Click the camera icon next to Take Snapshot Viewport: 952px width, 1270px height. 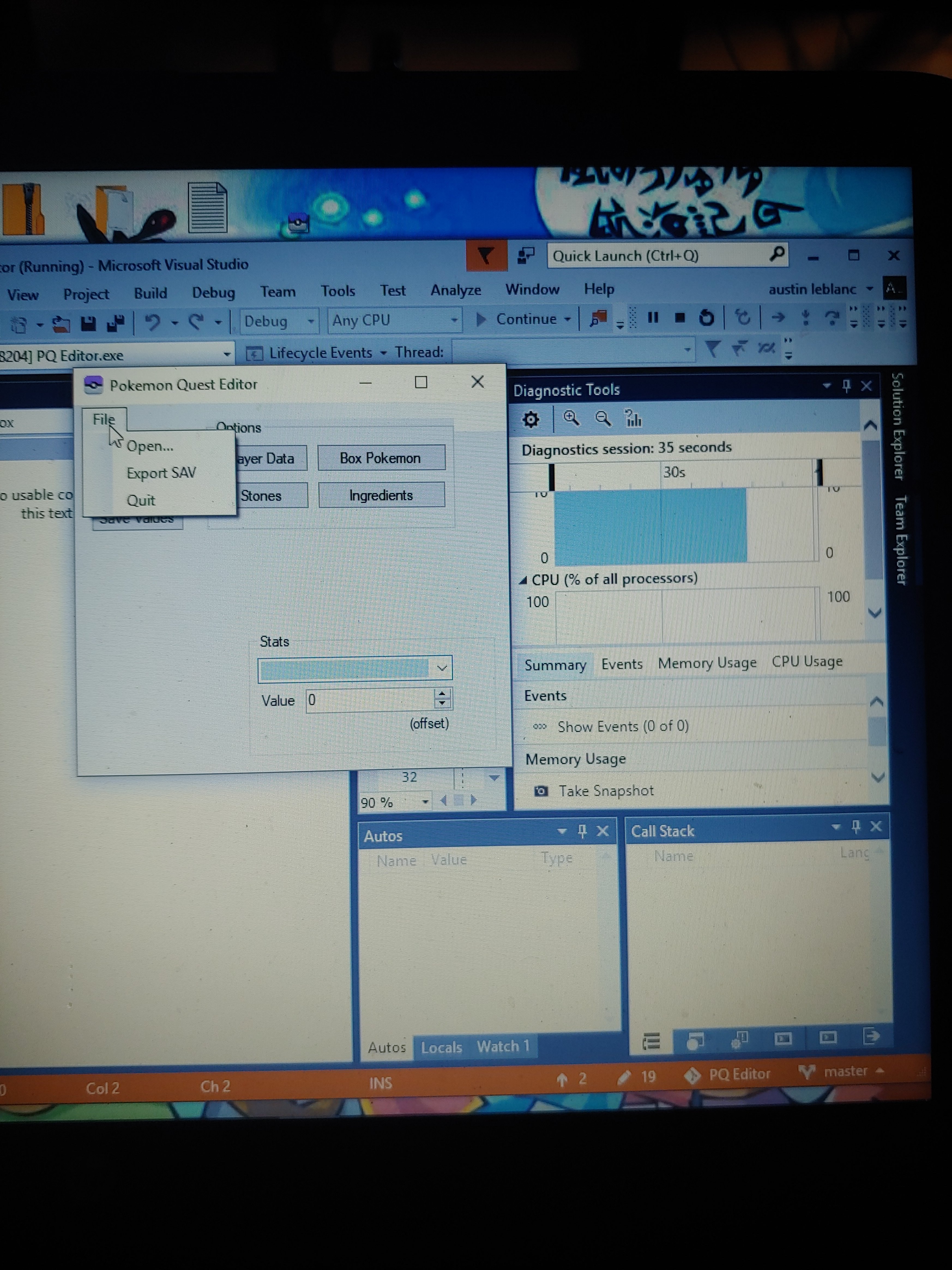[x=541, y=791]
